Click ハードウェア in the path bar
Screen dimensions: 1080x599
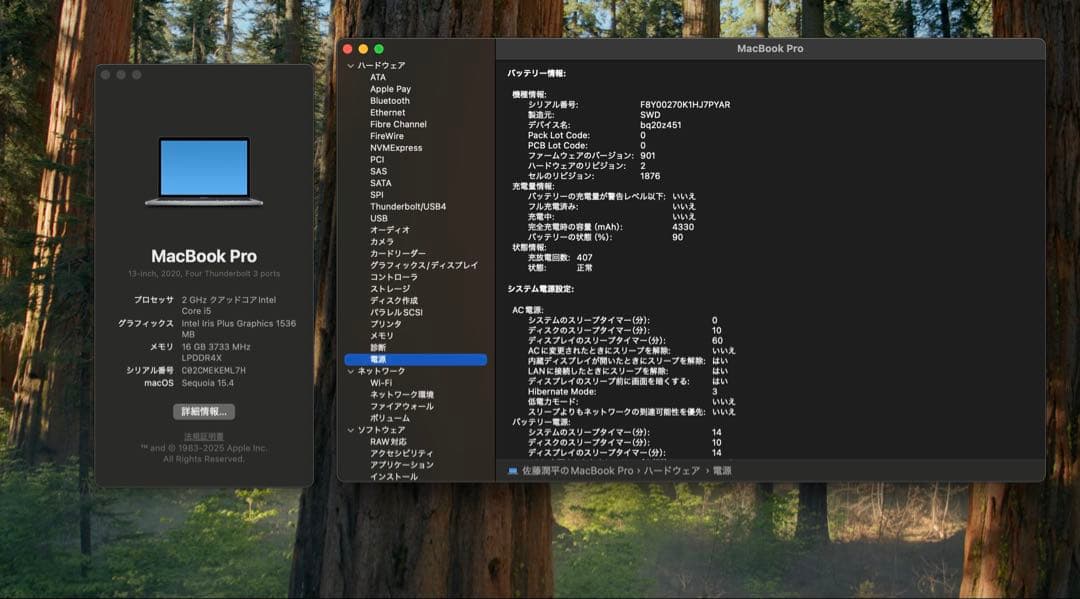[x=671, y=471]
